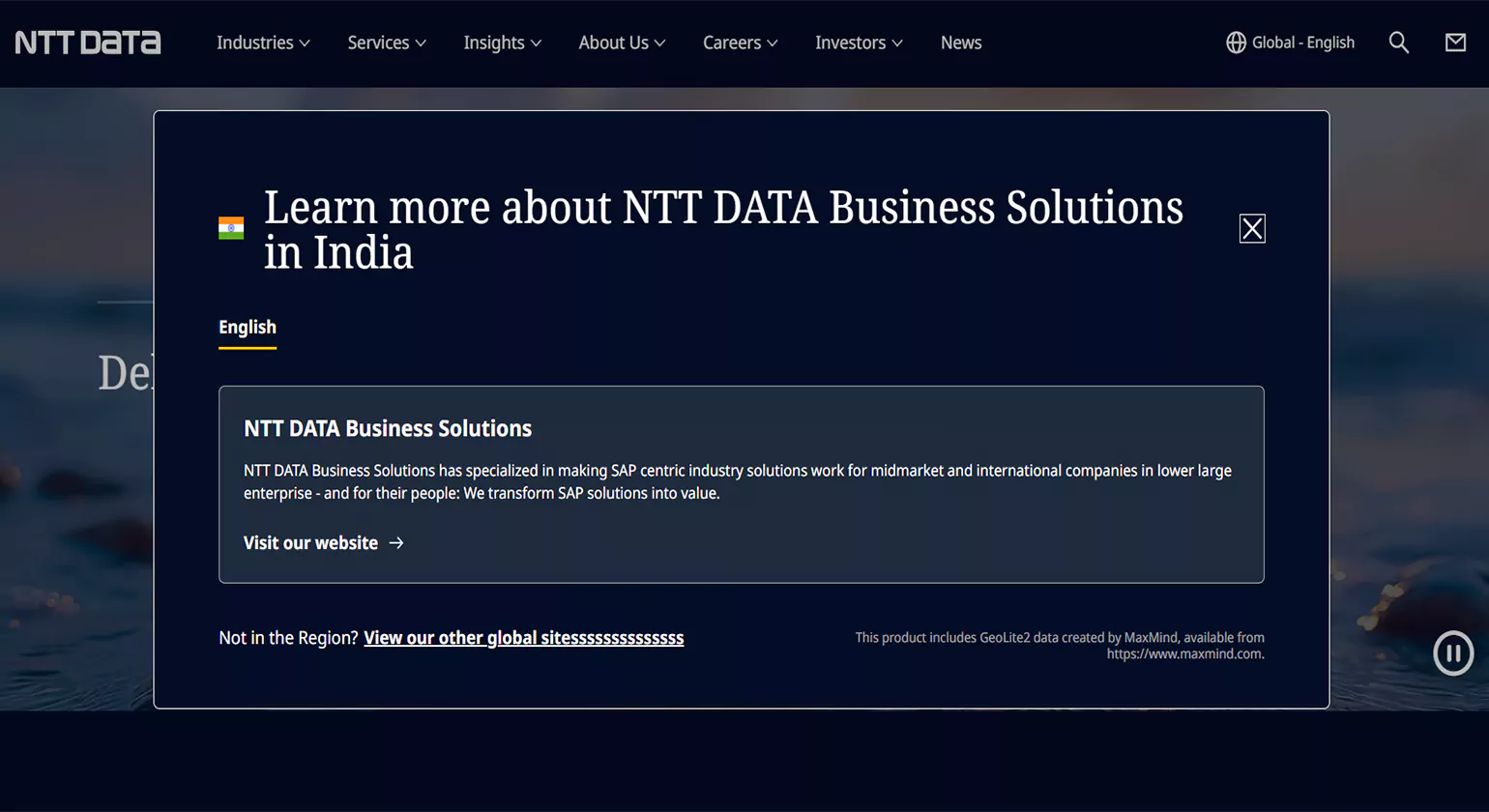The height and width of the screenshot is (812, 1489).
Task: Click the NTT DATA Business Solutions card heading
Action: (388, 428)
